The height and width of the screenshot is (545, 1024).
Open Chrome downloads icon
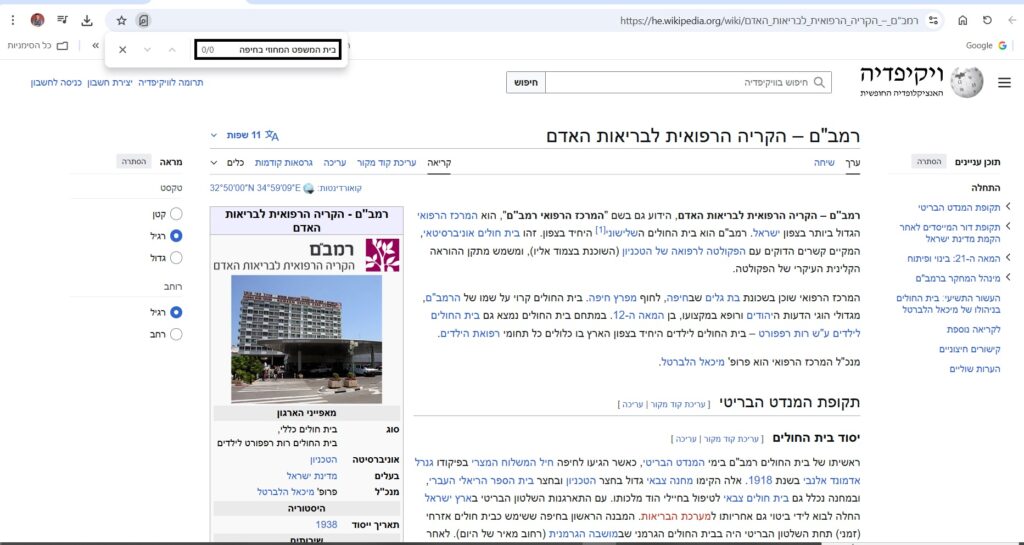click(x=87, y=20)
